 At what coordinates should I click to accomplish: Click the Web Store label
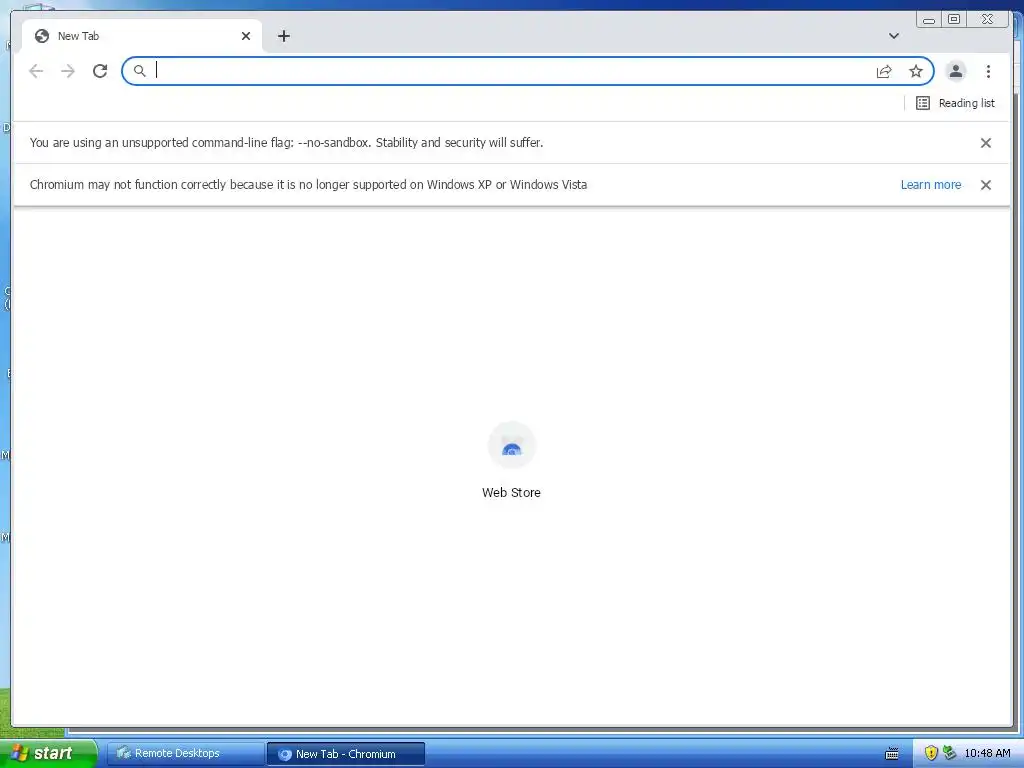pyautogui.click(x=511, y=493)
